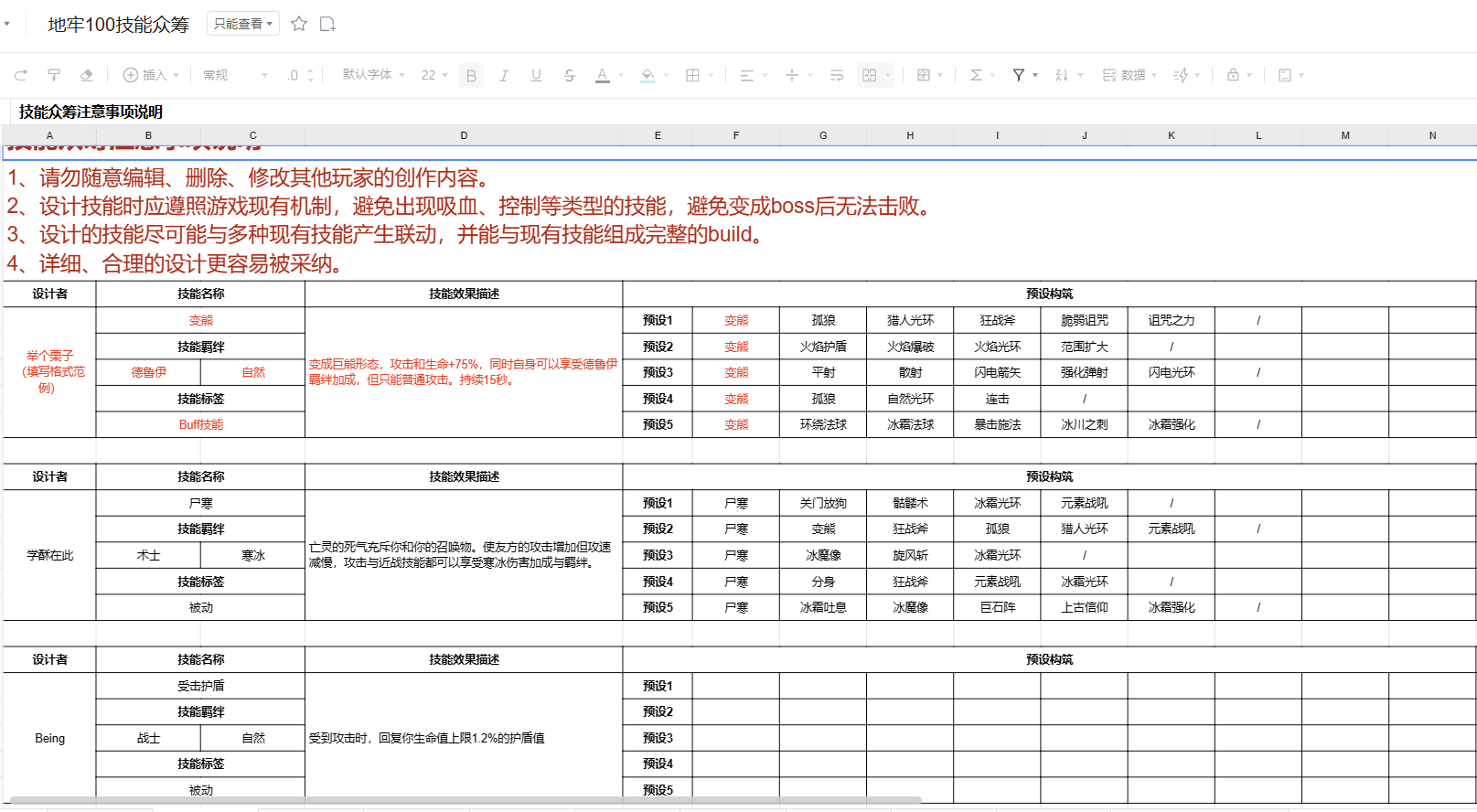Select column D header
Screen dimensions: 1477x812
[464, 135]
